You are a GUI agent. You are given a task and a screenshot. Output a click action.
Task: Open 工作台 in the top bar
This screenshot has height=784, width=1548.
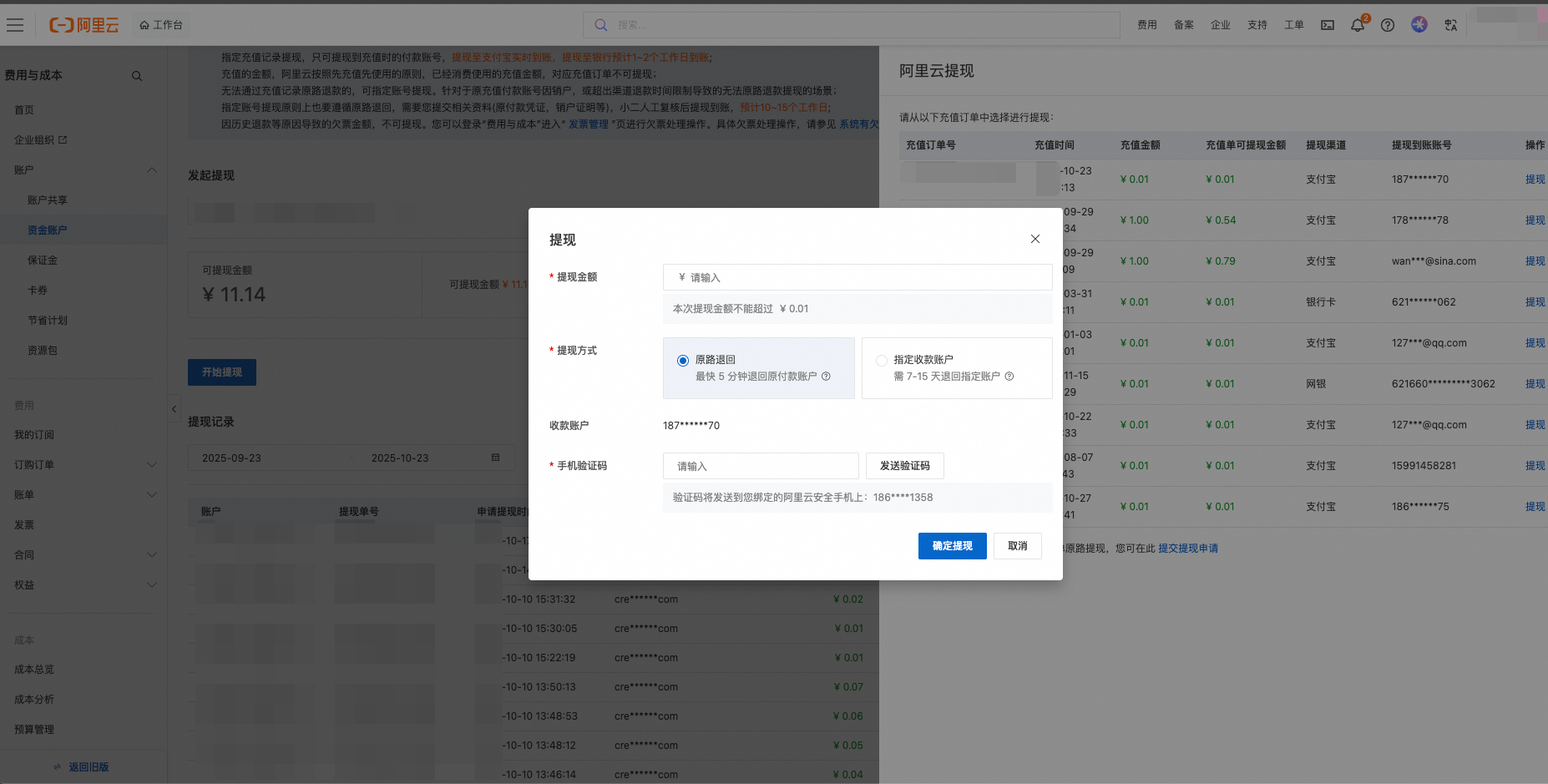coord(161,25)
